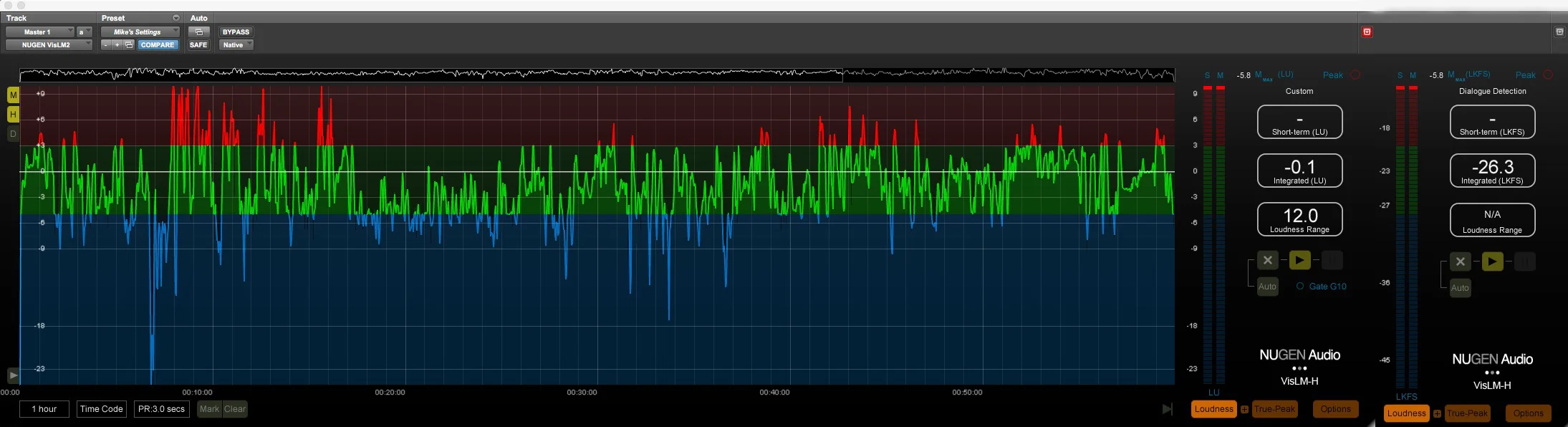Click Loudness Range 12.0 readout box
The width and height of the screenshot is (1568, 427).
[1299, 219]
